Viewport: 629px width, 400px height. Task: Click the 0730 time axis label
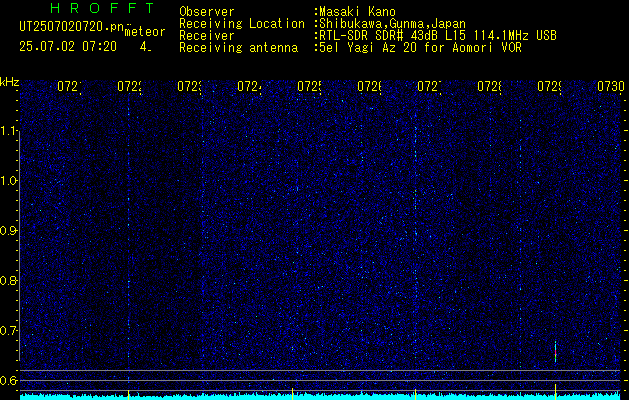(611, 87)
